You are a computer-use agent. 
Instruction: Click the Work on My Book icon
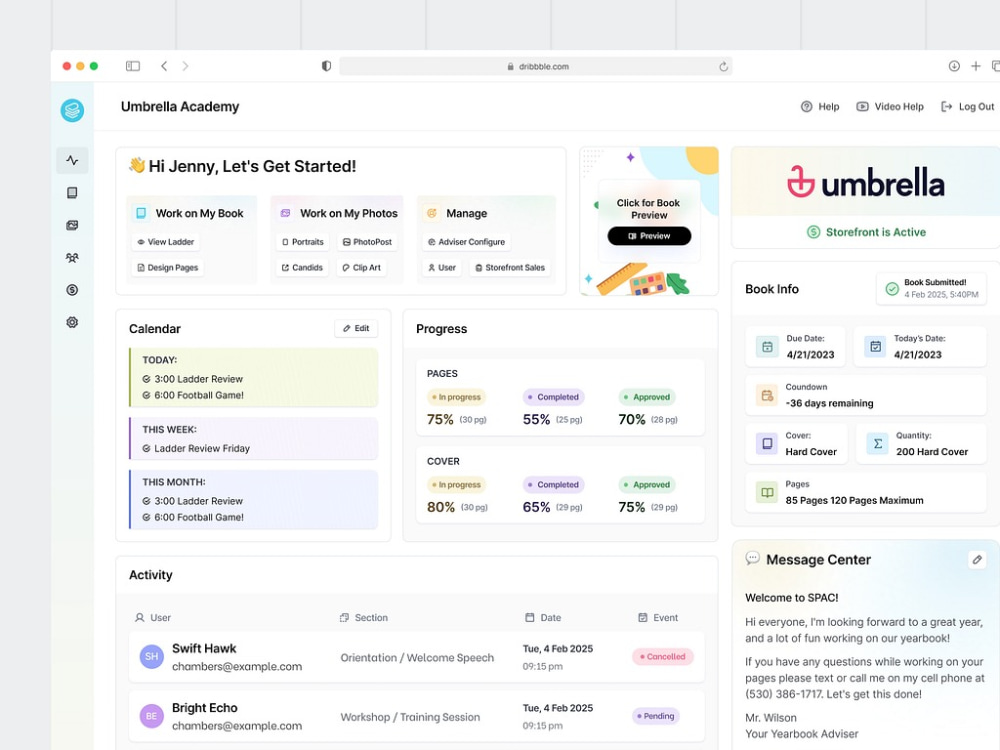(x=141, y=213)
